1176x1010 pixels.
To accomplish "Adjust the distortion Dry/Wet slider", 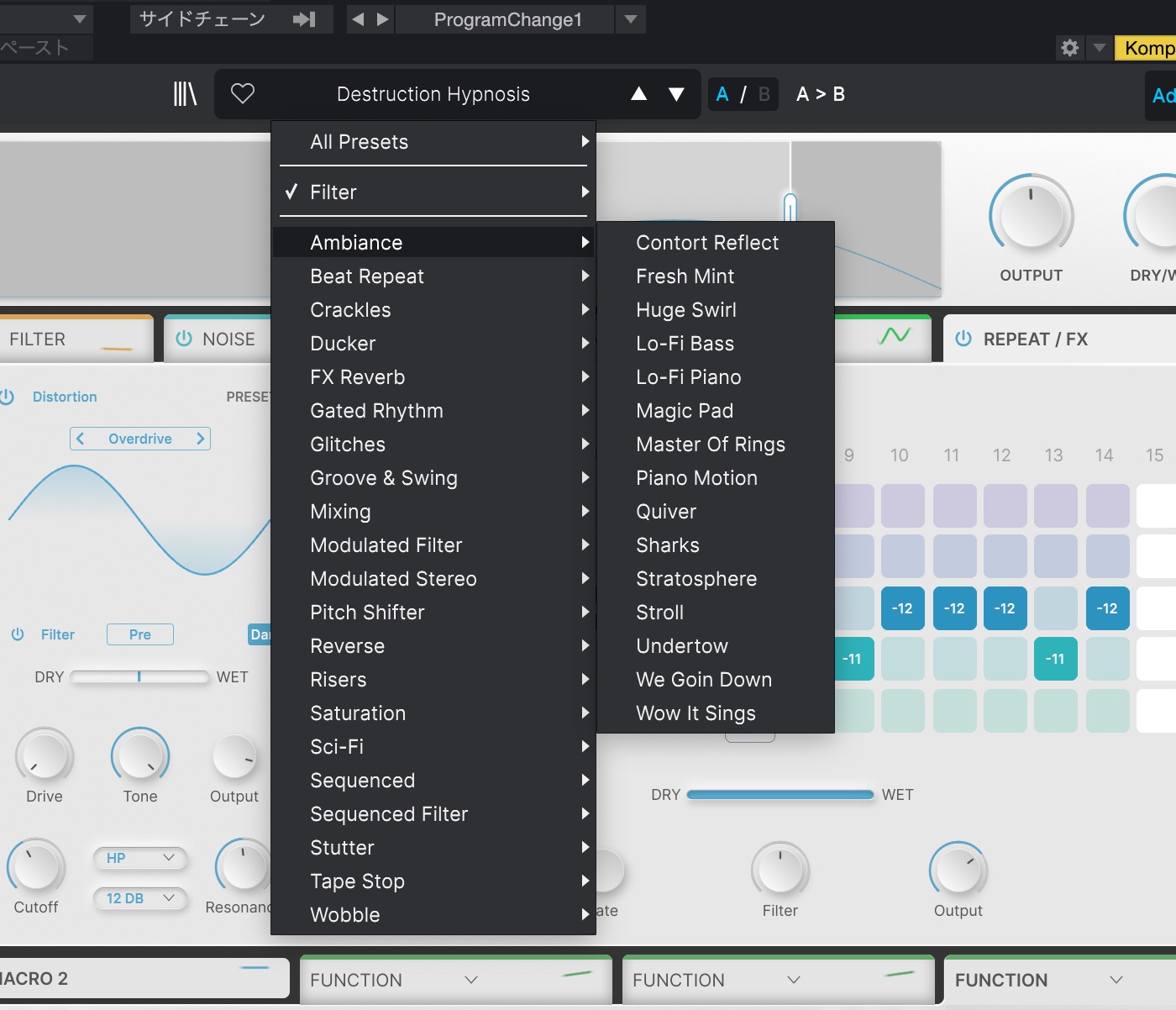I will click(139, 676).
